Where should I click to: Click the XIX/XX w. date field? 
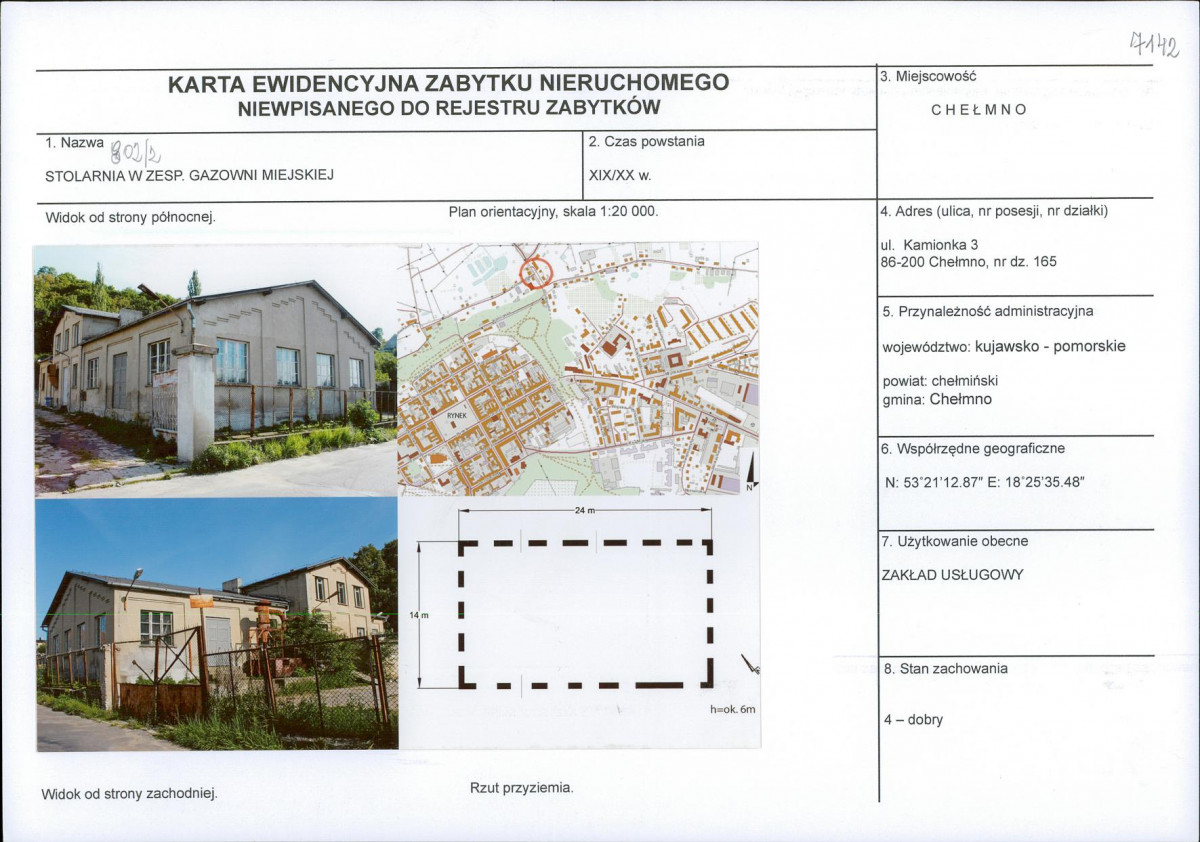[621, 175]
